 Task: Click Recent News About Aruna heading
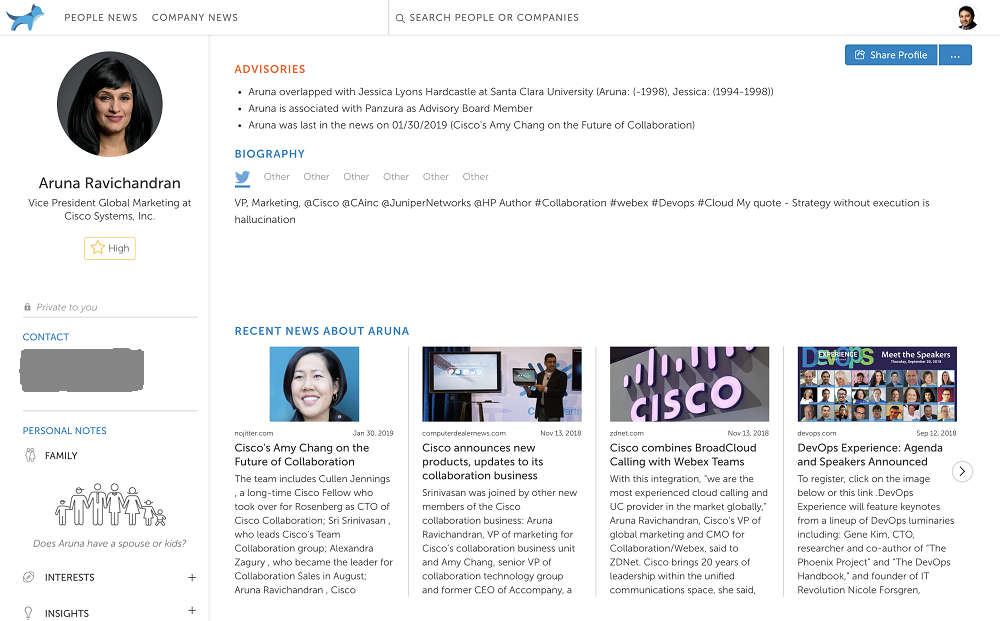click(x=322, y=331)
